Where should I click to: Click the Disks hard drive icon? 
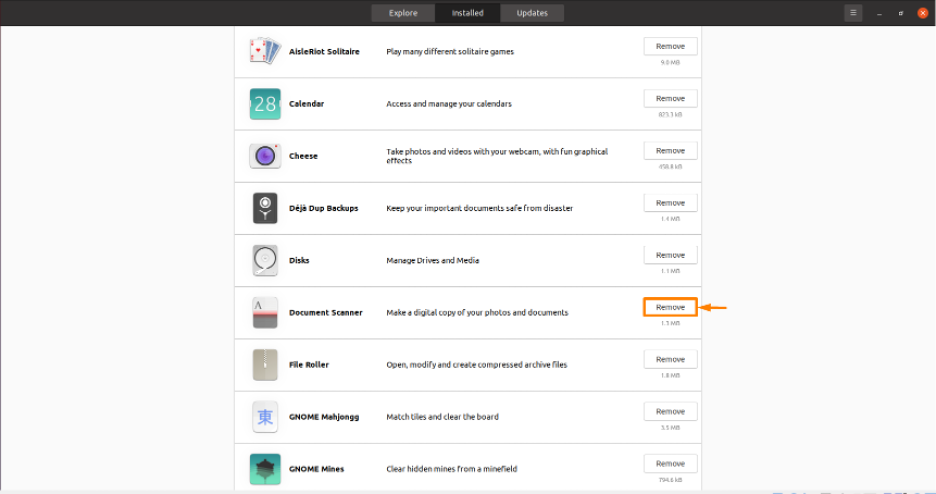tap(265, 260)
